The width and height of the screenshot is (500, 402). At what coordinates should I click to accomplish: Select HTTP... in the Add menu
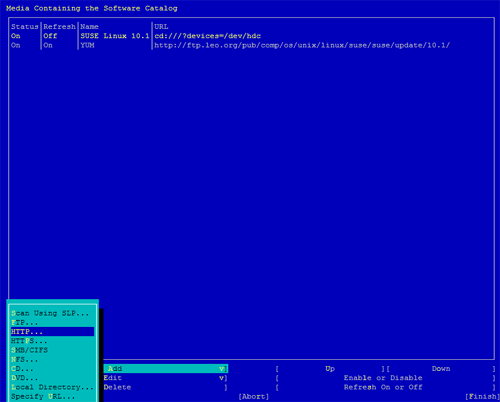(52, 332)
